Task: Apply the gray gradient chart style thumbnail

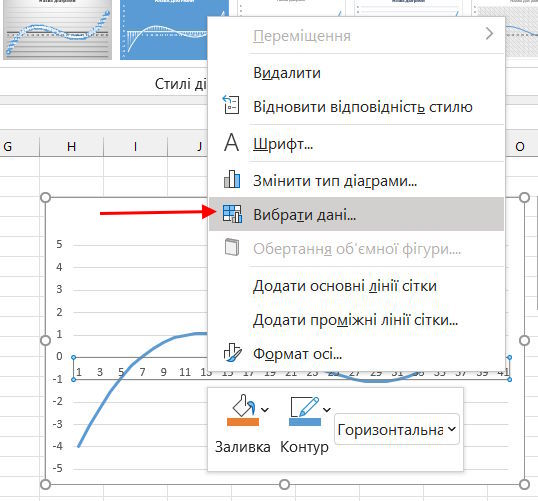Action: [58, 30]
